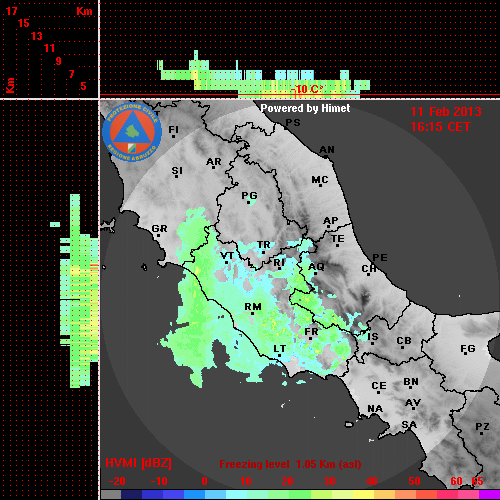The width and height of the screenshot is (500, 500).
Task: Click the 17 km altitude tick label
Action: click(x=11, y=11)
